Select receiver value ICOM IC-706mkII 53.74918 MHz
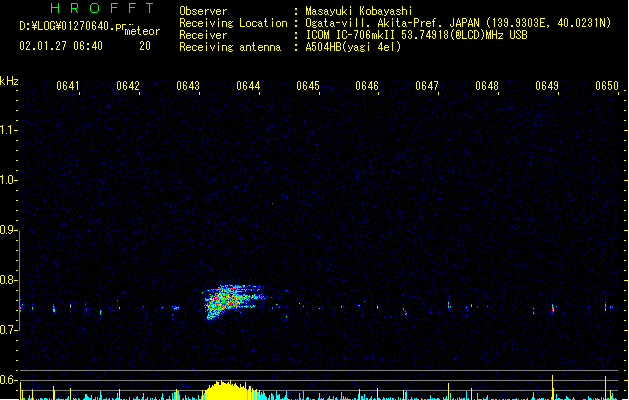 [416, 35]
